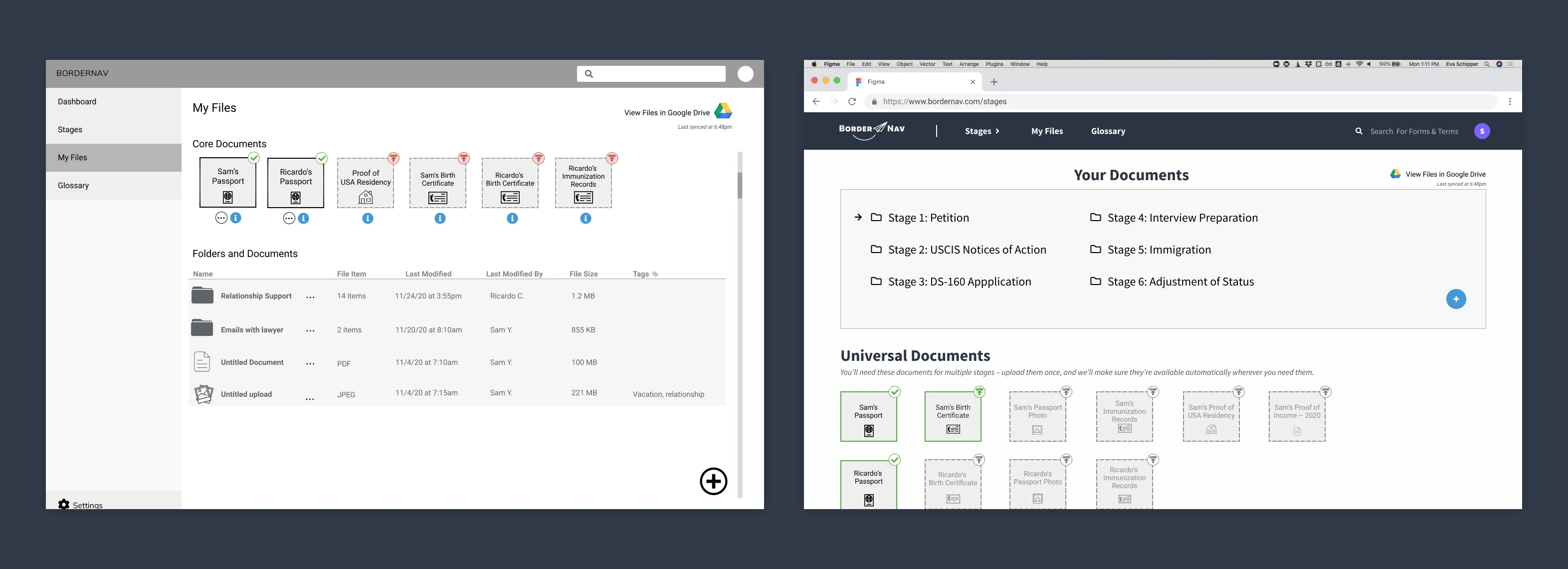Image resolution: width=1568 pixels, height=569 pixels.
Task: Click browser reload button in right window
Action: (852, 102)
